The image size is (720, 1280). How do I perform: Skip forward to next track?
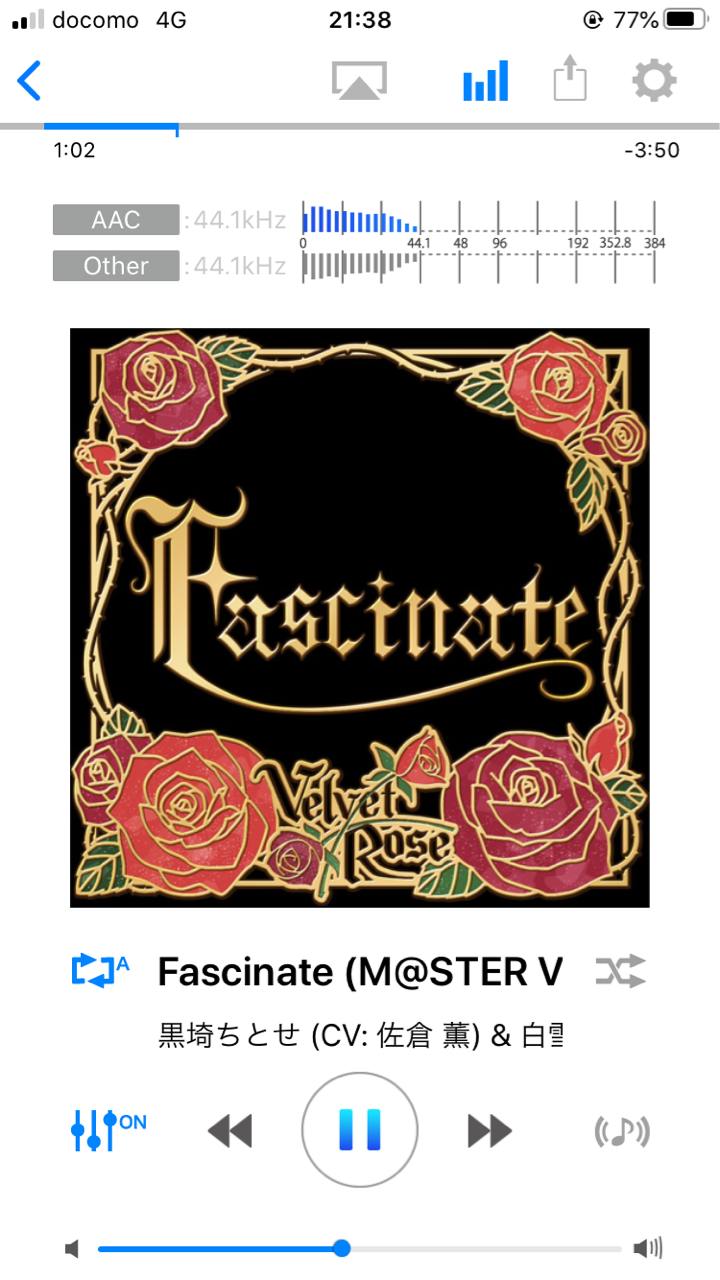(x=490, y=1131)
